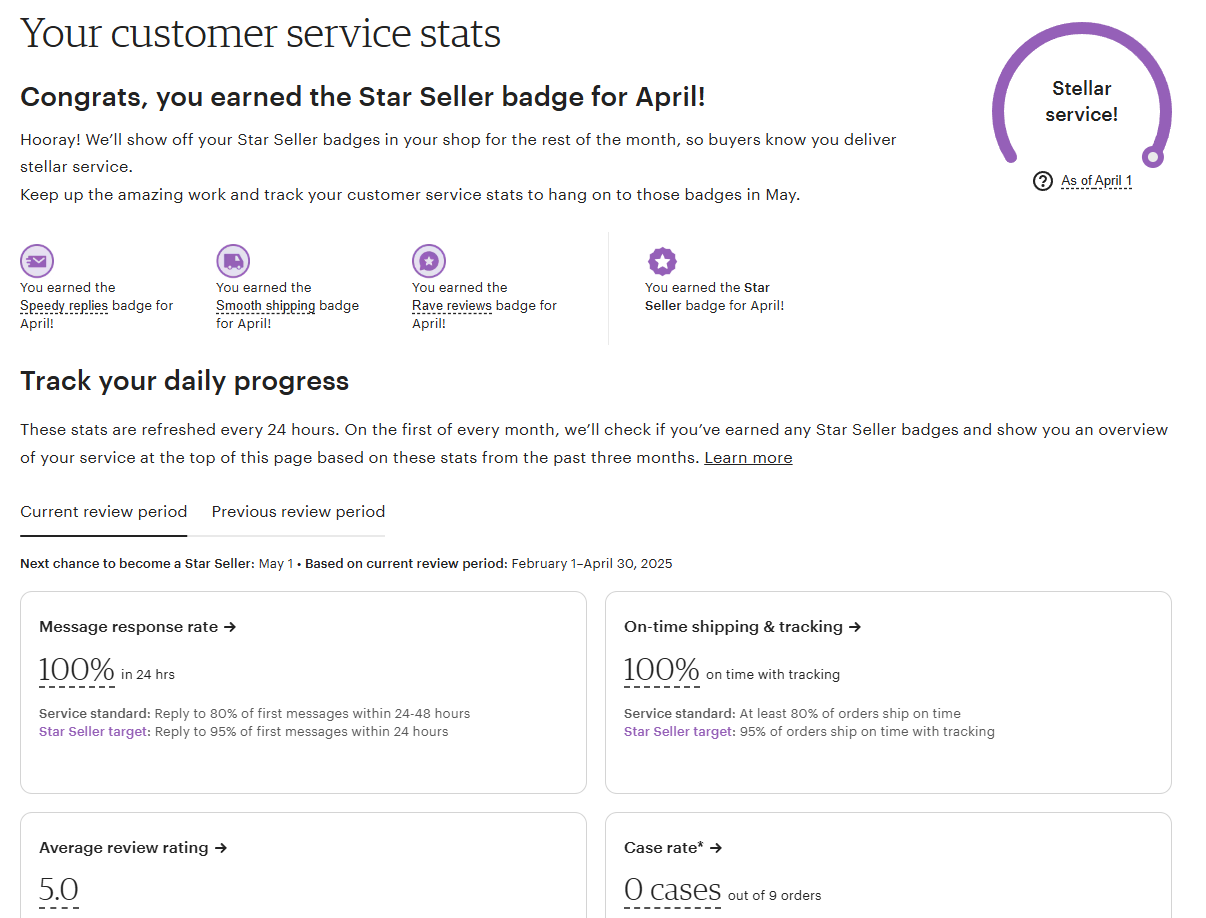The image size is (1206, 918).
Task: Click the underlined Smooth shipping text
Action: [266, 306]
